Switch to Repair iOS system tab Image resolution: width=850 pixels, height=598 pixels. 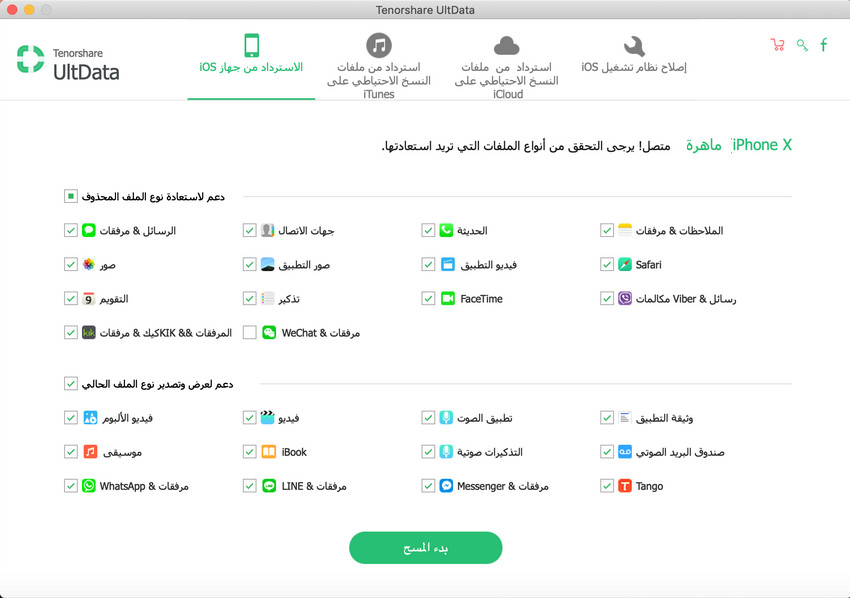click(x=634, y=54)
